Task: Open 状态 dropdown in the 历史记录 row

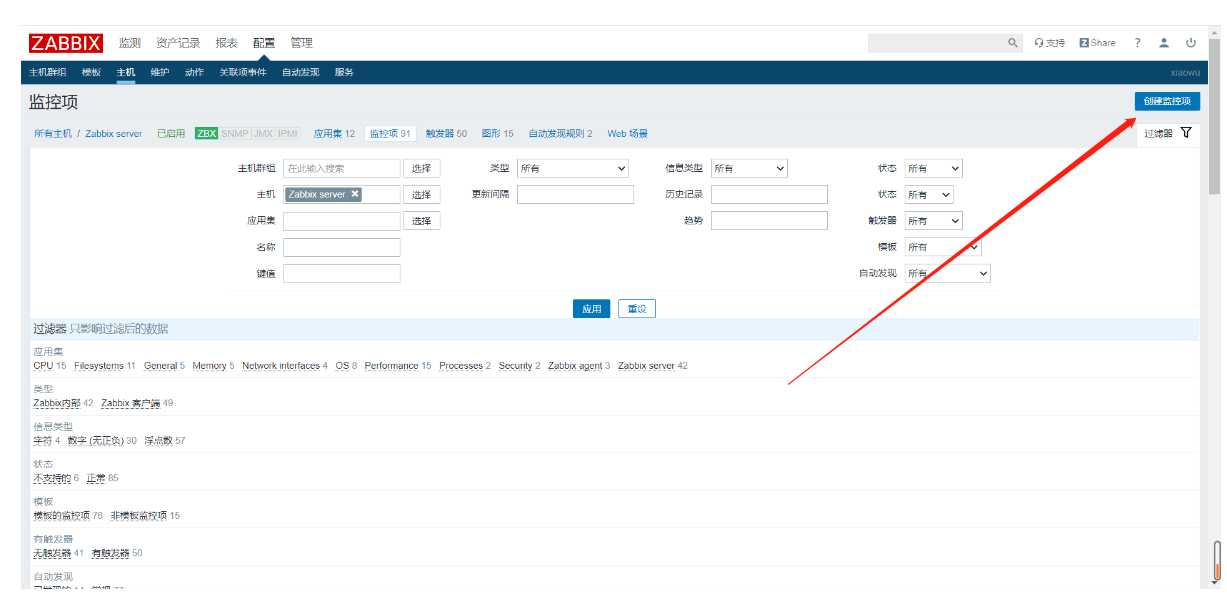Action: point(929,195)
